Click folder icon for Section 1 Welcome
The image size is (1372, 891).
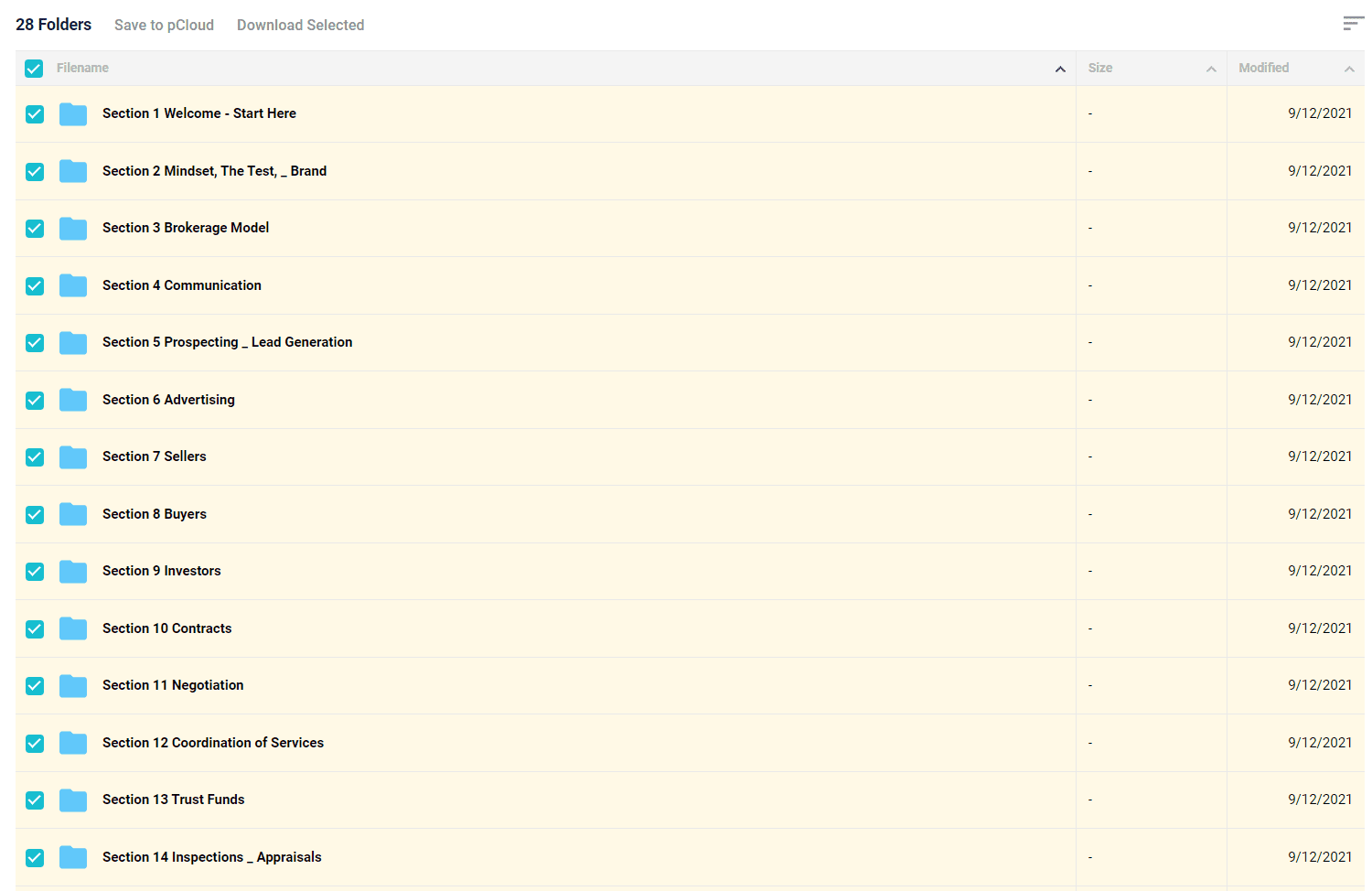point(73,114)
